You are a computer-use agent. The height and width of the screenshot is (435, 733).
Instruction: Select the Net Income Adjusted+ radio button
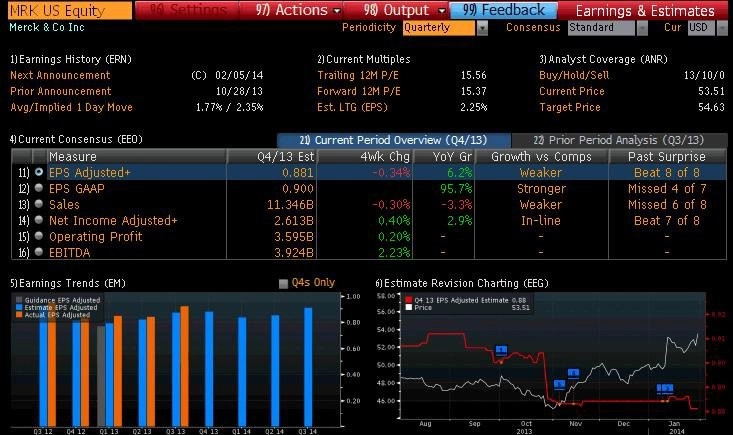[39, 220]
